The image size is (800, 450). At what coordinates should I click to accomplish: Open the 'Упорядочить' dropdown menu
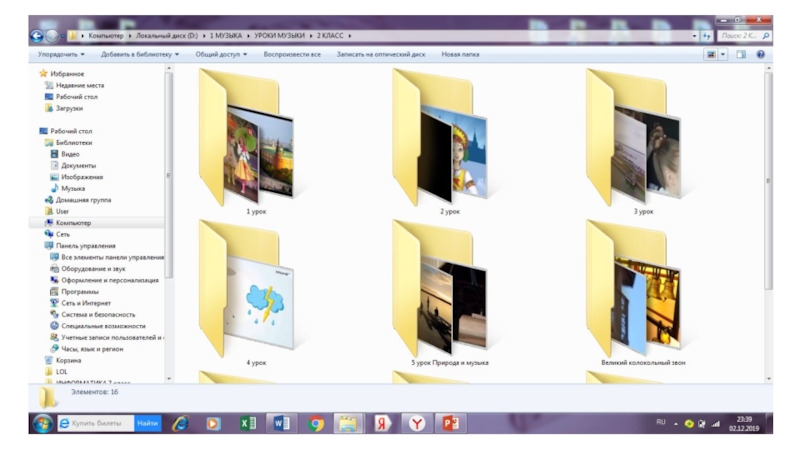point(61,54)
